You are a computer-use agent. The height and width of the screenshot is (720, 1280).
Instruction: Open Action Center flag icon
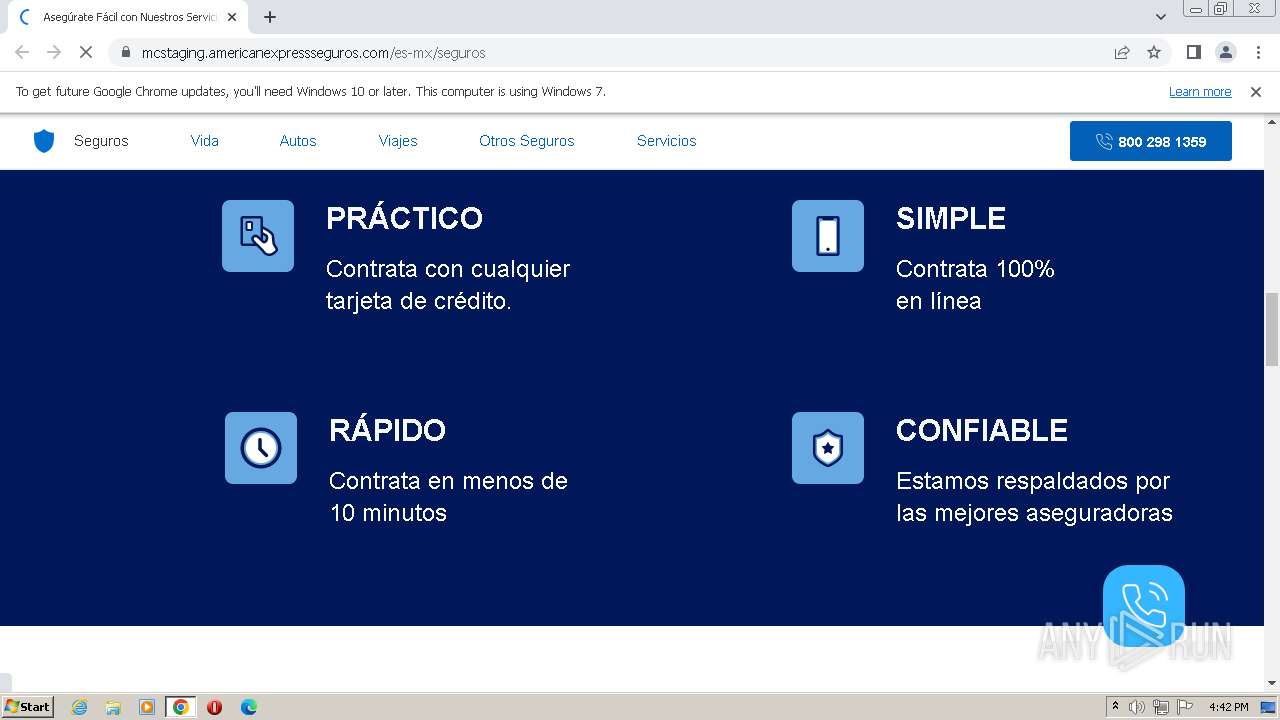click(1185, 707)
